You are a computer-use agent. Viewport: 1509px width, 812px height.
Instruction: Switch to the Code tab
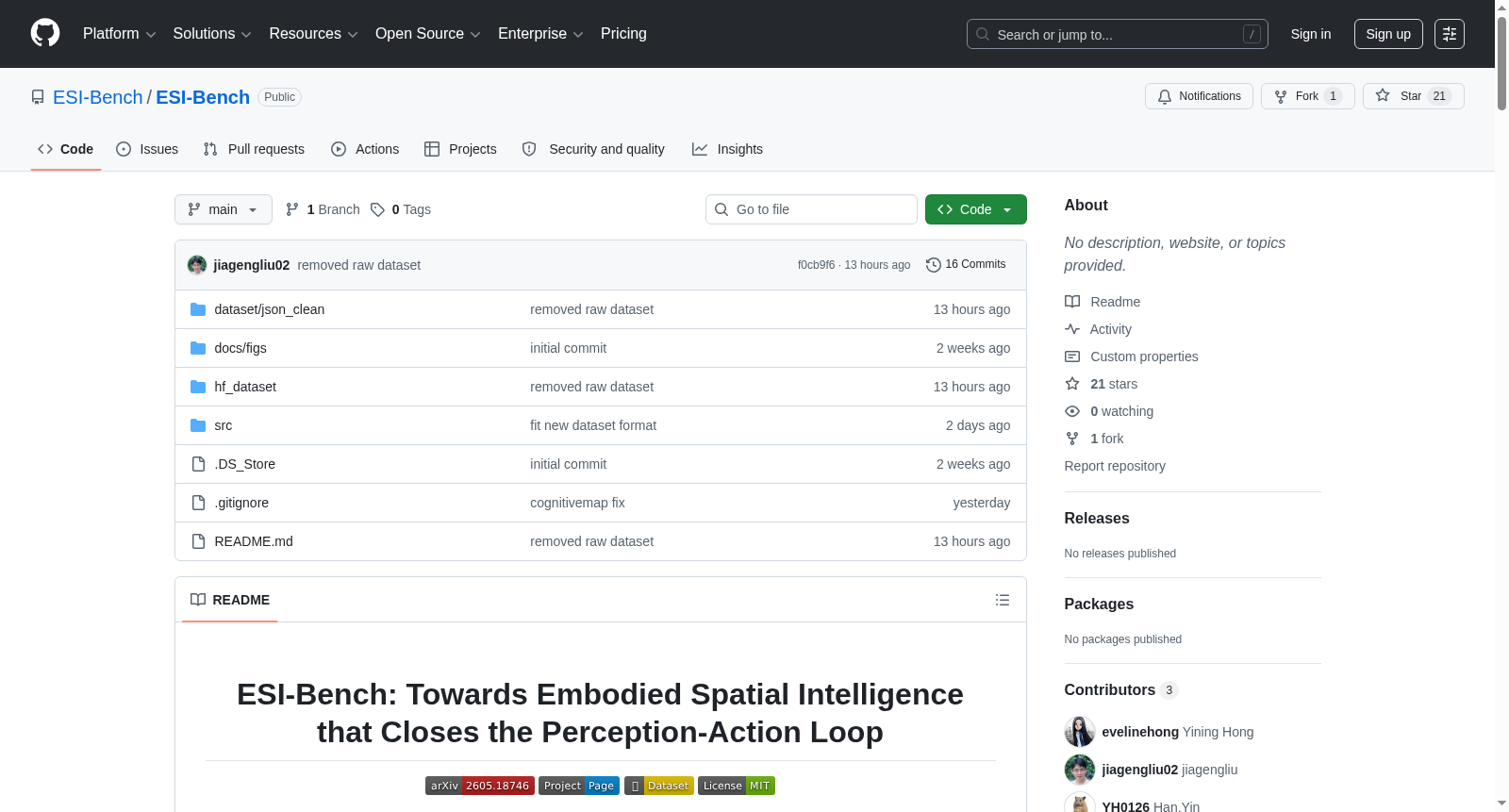pos(66,149)
